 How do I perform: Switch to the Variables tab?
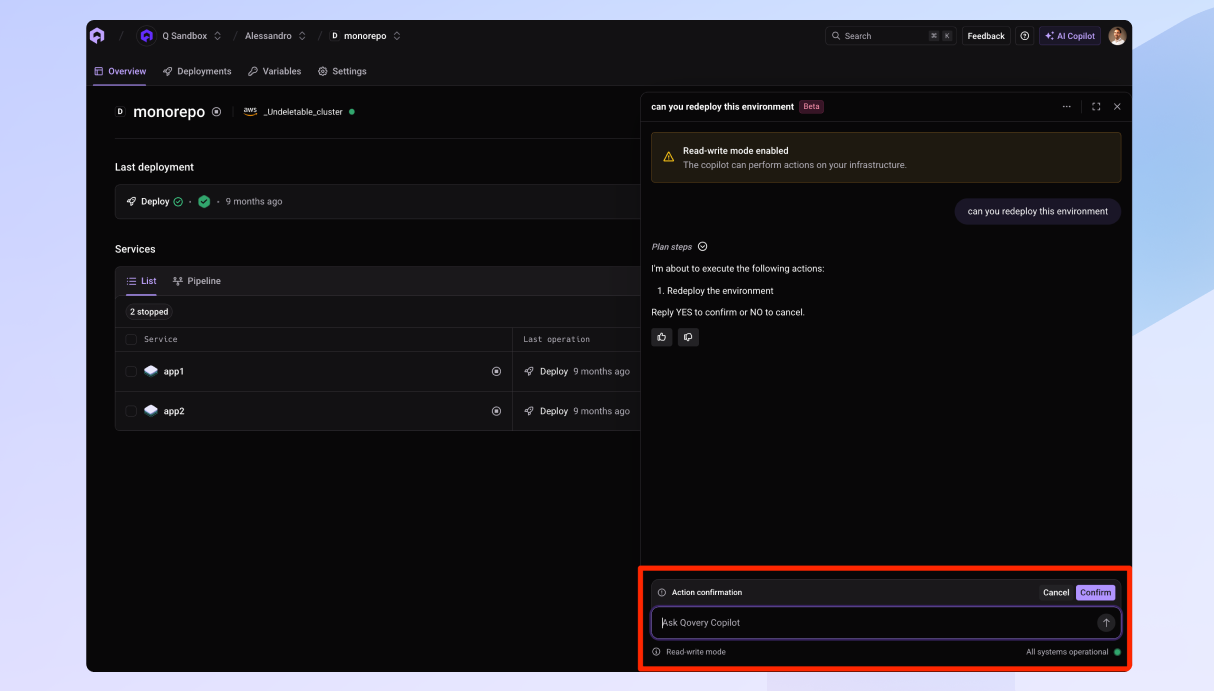275,71
